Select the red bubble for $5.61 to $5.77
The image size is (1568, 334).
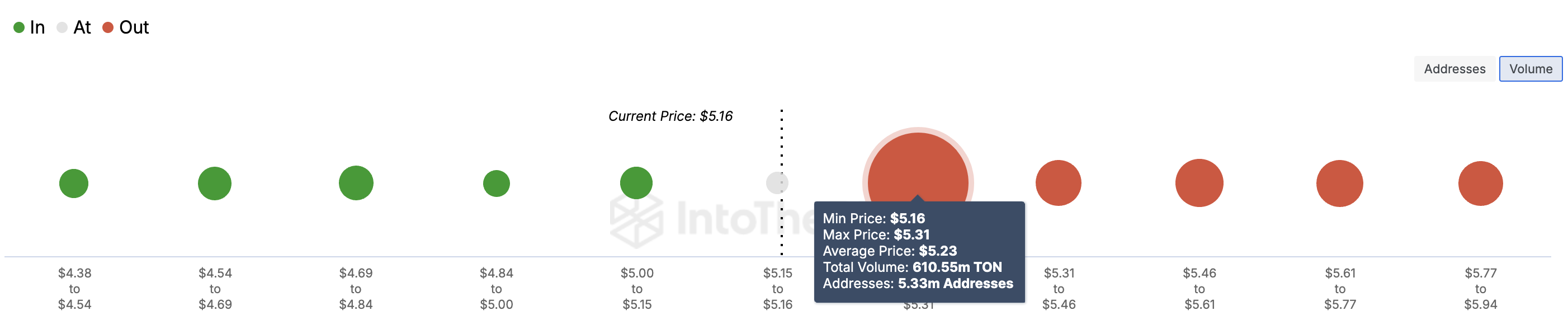1340,184
